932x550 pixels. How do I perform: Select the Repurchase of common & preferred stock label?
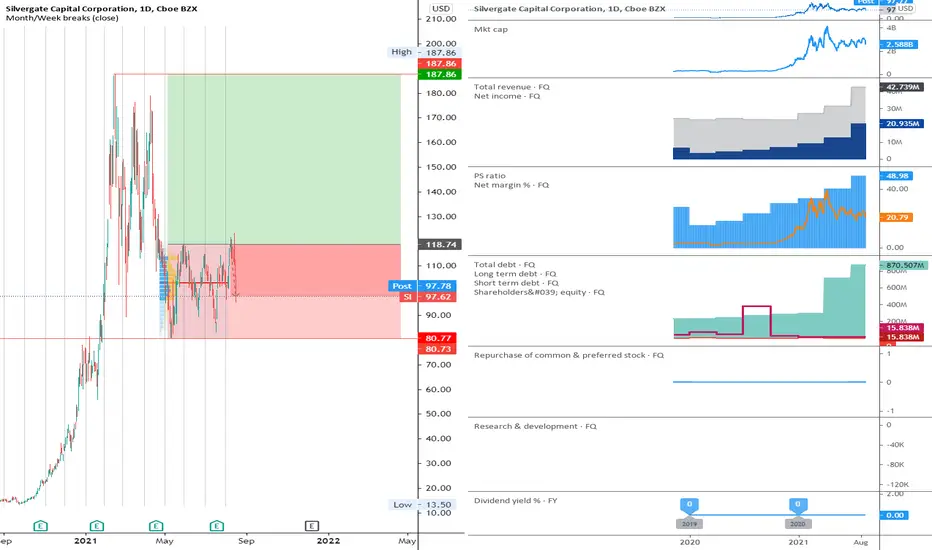(x=569, y=356)
